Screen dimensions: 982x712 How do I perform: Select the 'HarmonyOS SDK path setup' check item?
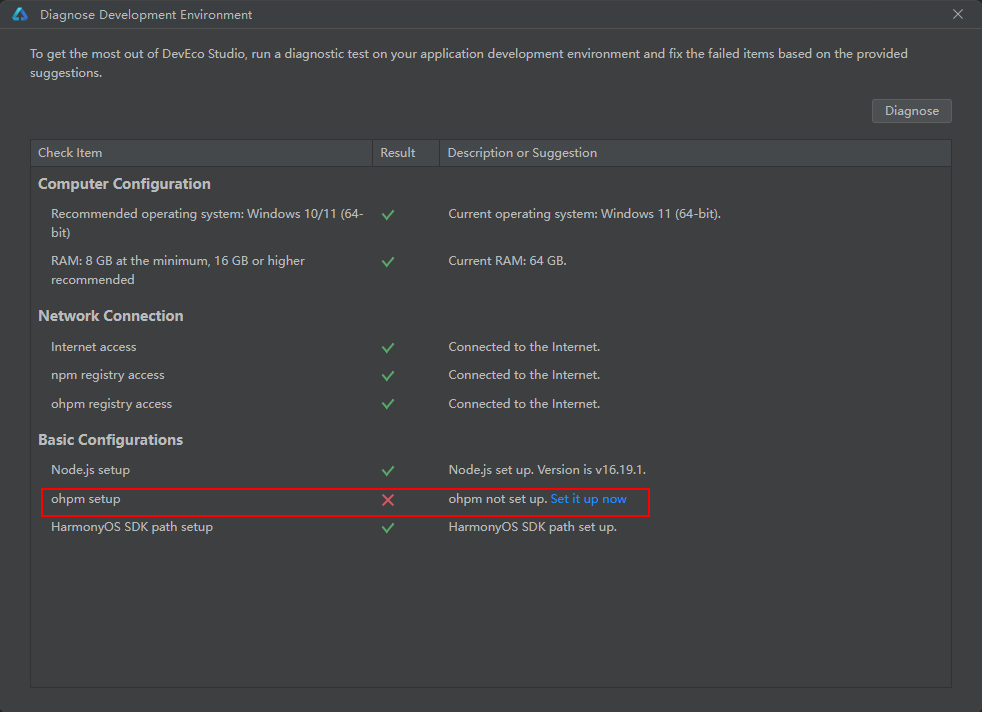pyautogui.click(x=132, y=527)
